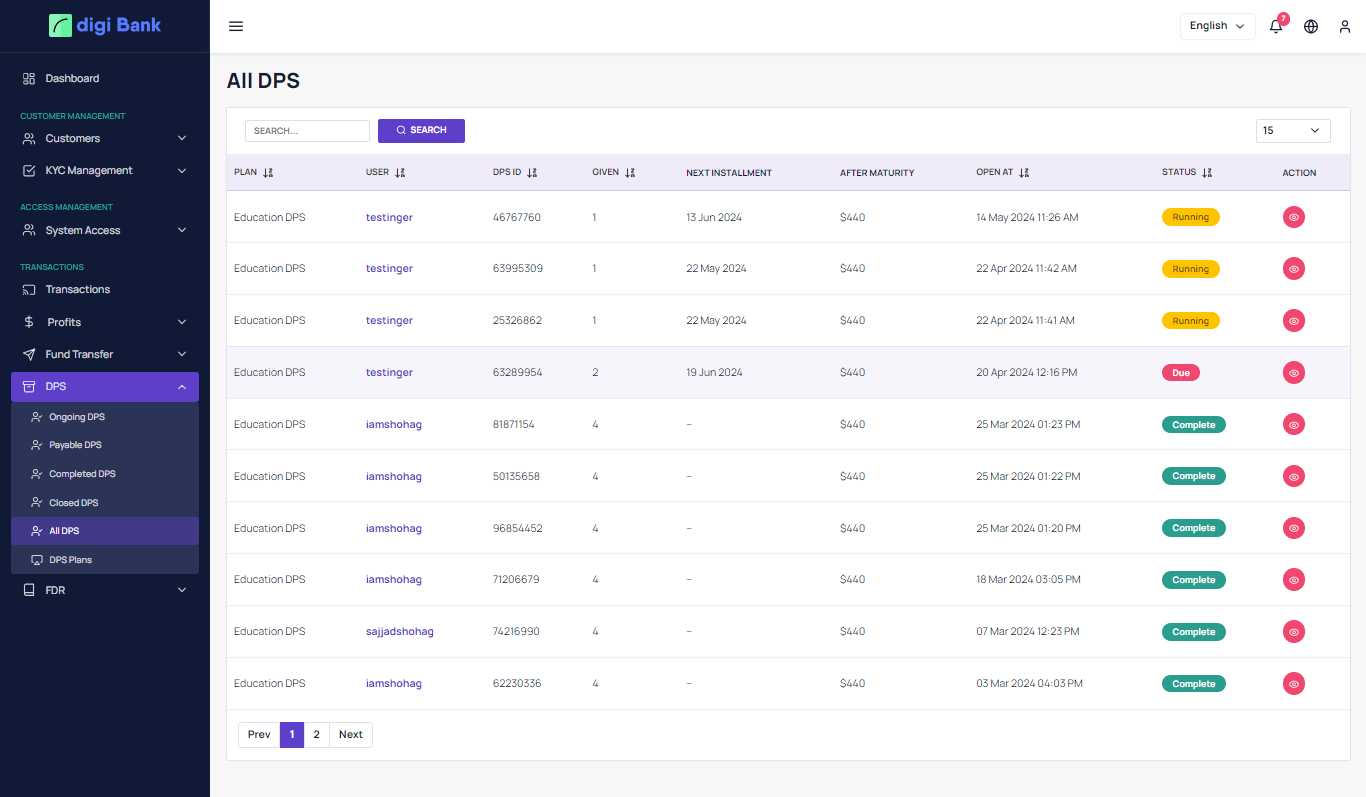
Task: Open Completed DPS in sidebar
Action: 82,474
